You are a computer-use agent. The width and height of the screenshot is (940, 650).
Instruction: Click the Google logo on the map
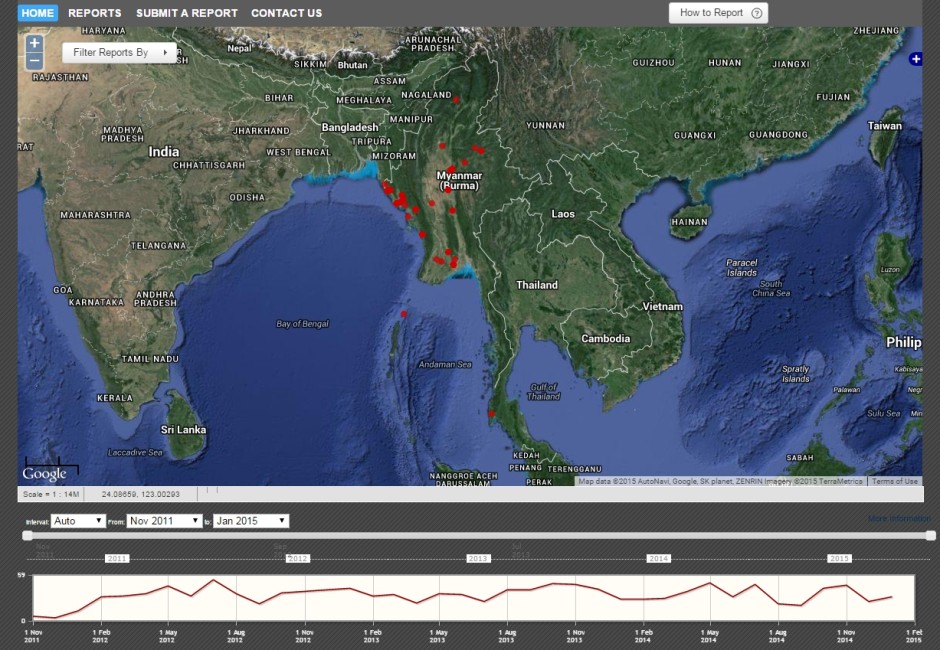pos(45,473)
